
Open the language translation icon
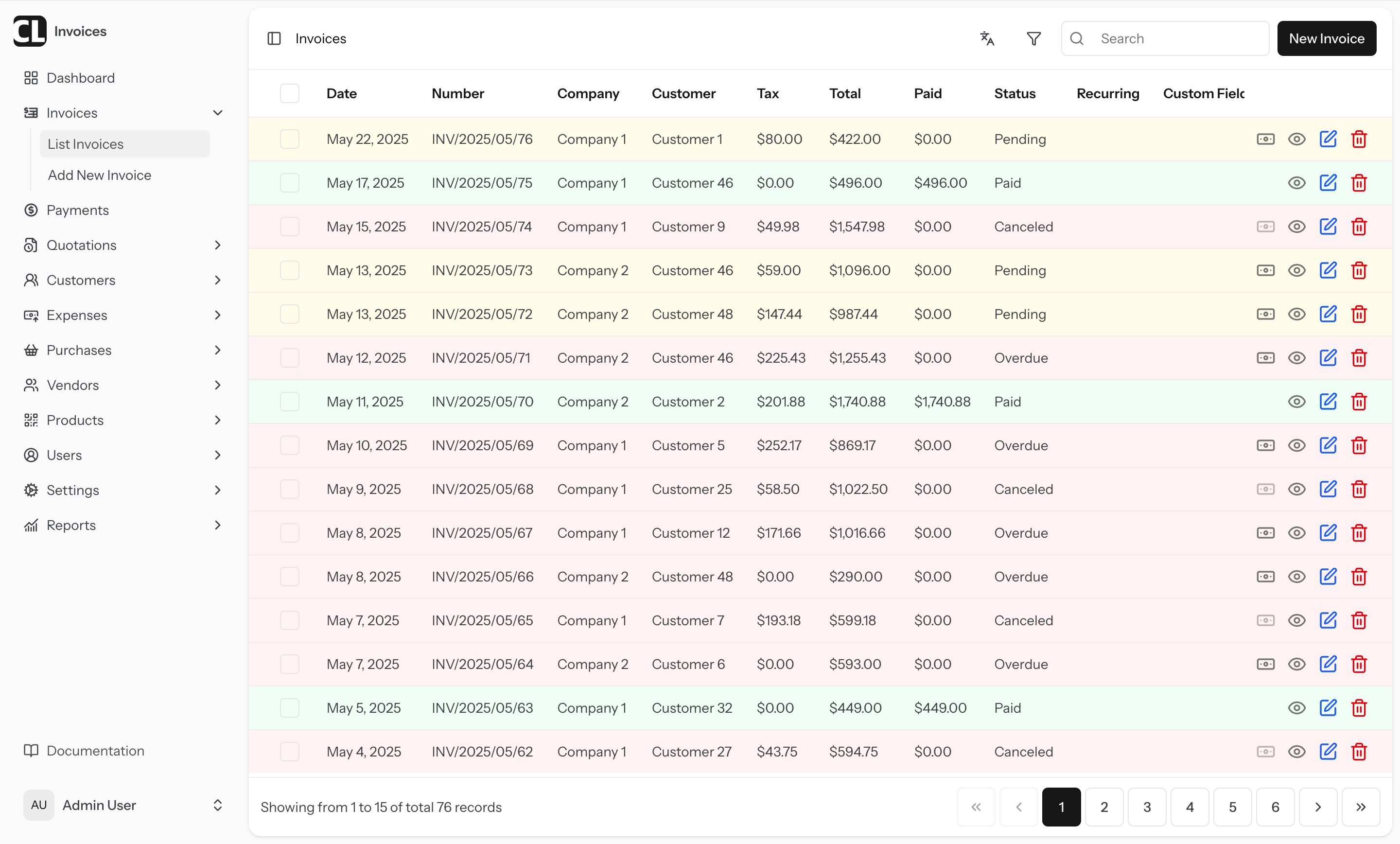point(987,38)
